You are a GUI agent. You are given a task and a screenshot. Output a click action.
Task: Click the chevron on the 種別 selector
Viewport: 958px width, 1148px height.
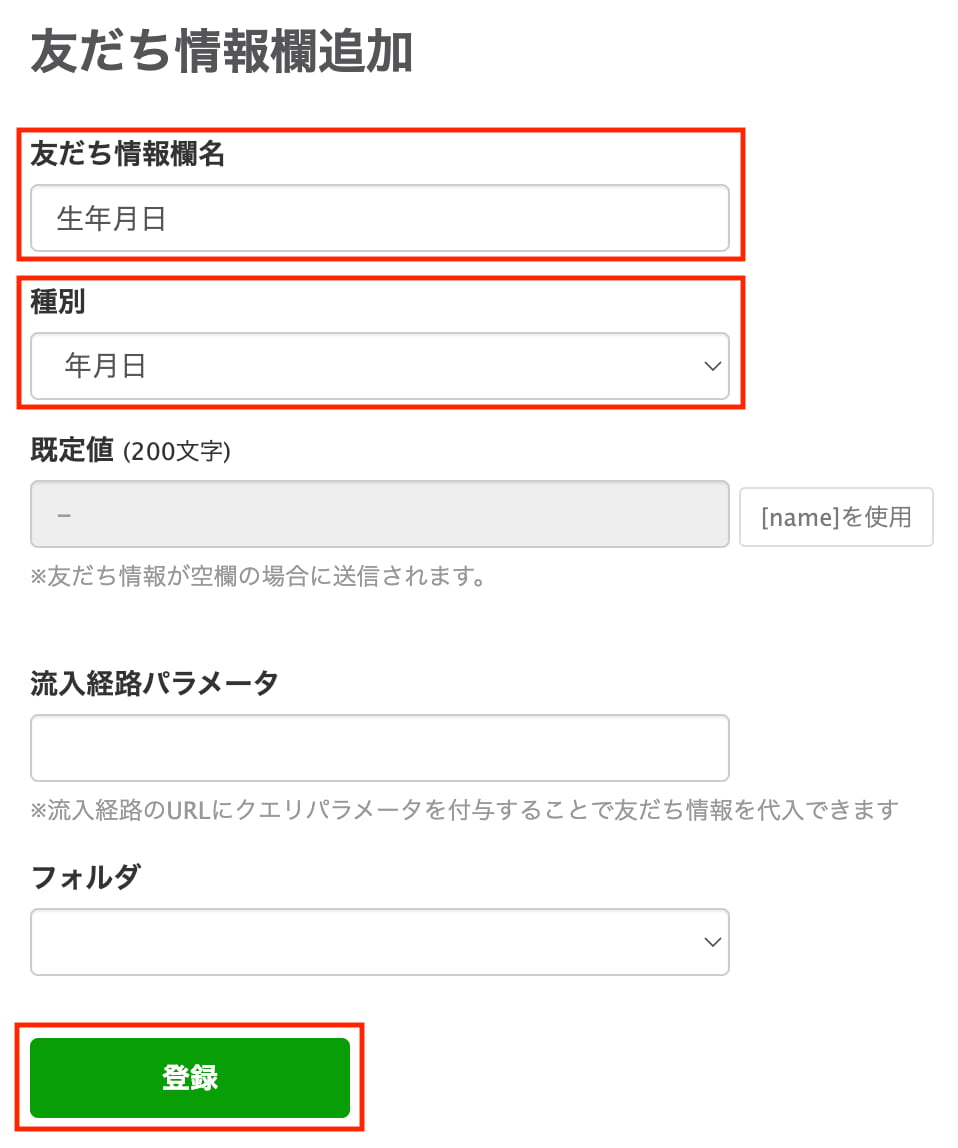pyautogui.click(x=711, y=366)
